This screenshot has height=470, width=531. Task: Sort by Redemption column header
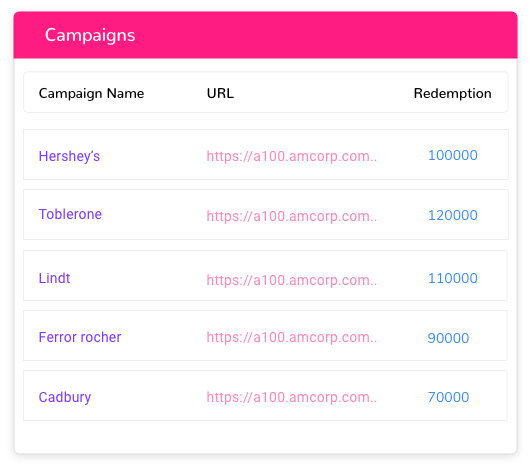[452, 93]
